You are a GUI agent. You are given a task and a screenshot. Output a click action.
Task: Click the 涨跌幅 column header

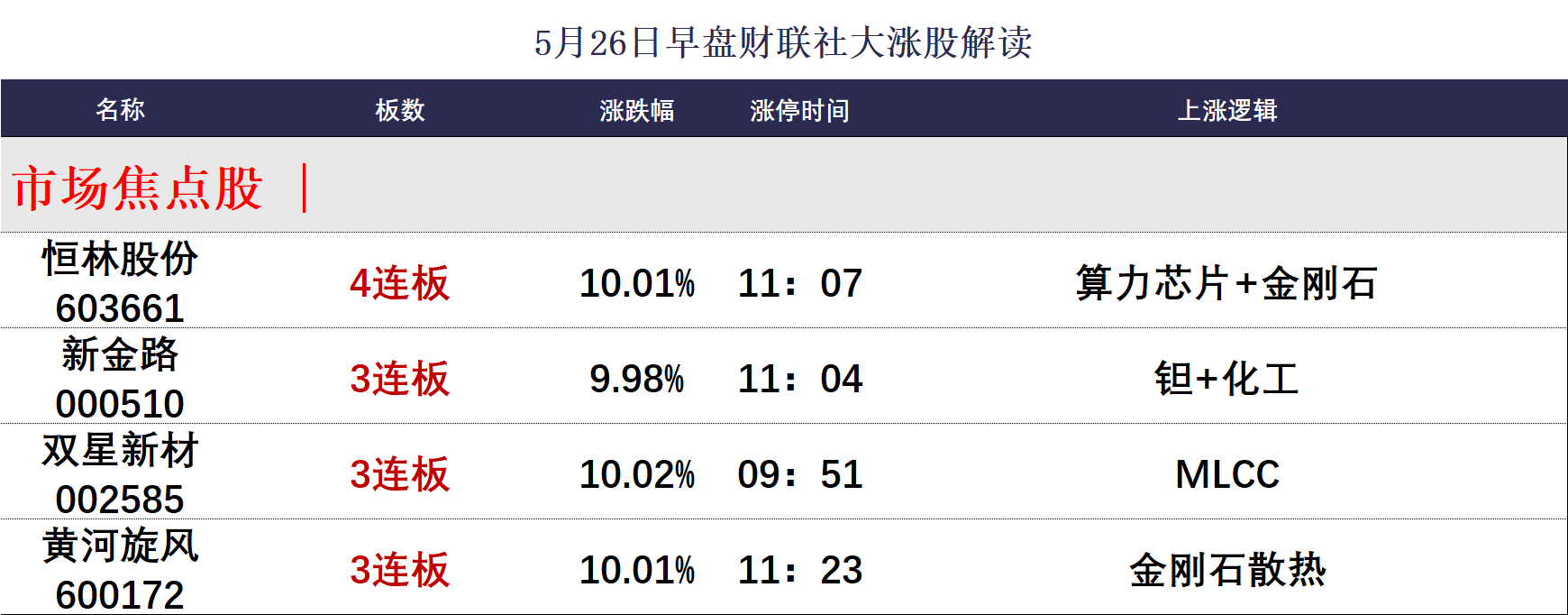point(636,110)
